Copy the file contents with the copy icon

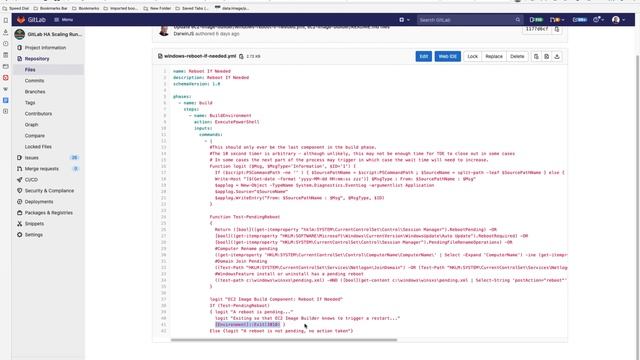(536, 56)
